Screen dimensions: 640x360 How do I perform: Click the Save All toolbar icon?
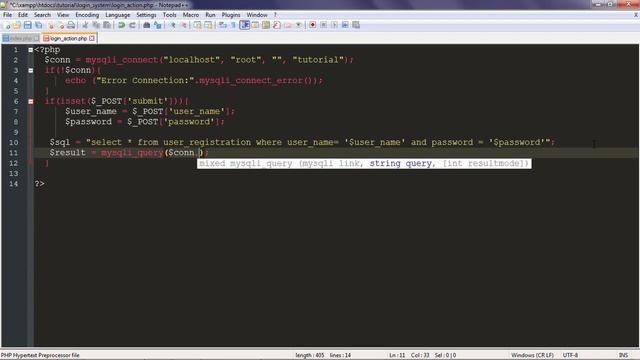pos(38,25)
